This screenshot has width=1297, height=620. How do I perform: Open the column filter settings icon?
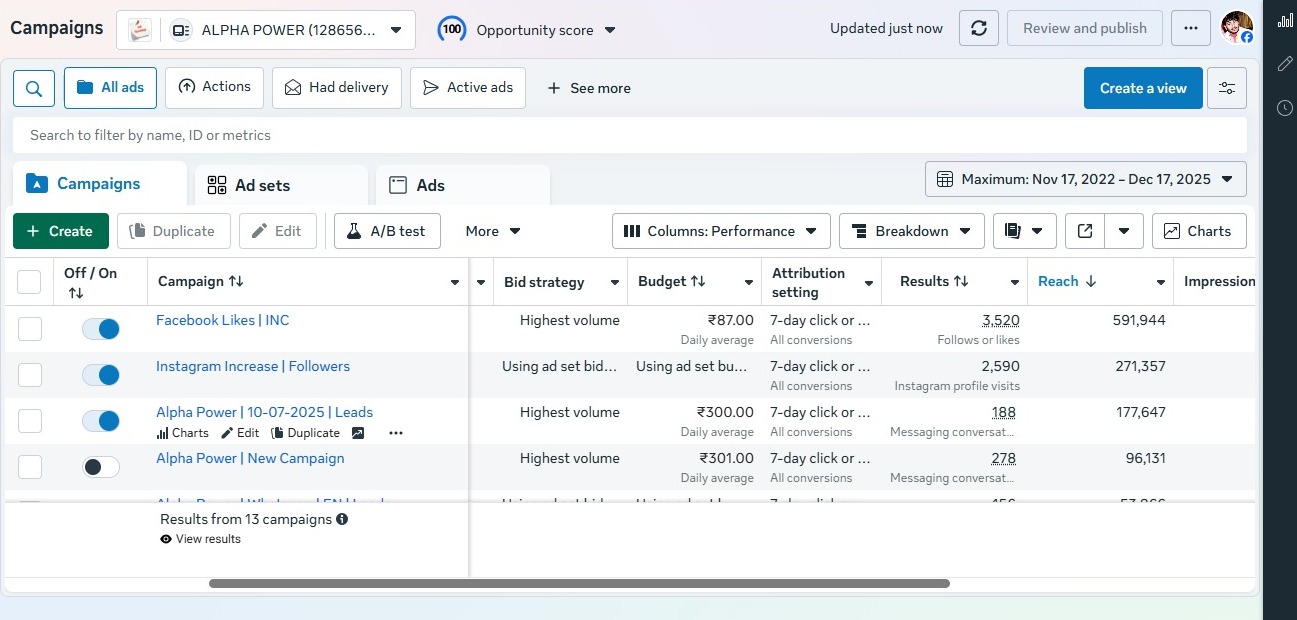(x=1226, y=88)
